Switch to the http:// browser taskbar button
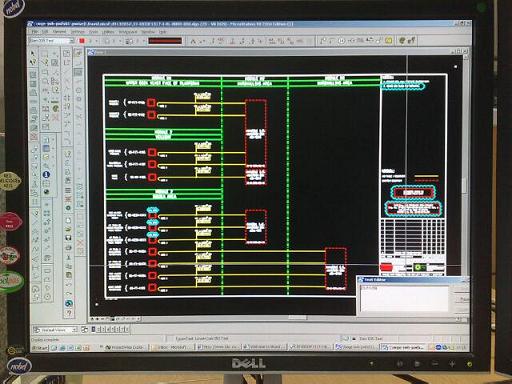The image size is (512, 384). (218, 348)
